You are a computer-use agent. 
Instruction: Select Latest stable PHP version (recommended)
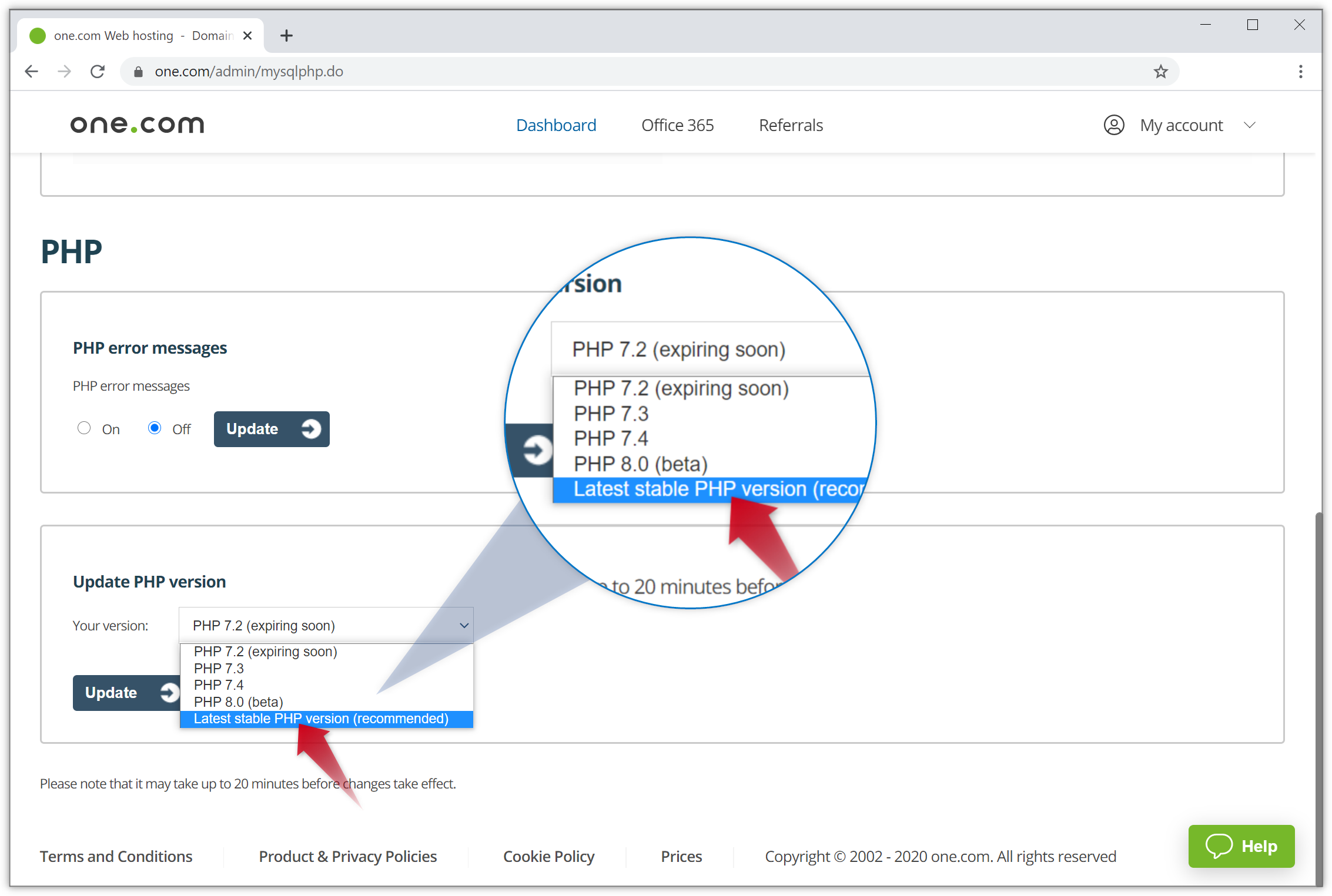pyautogui.click(x=326, y=719)
